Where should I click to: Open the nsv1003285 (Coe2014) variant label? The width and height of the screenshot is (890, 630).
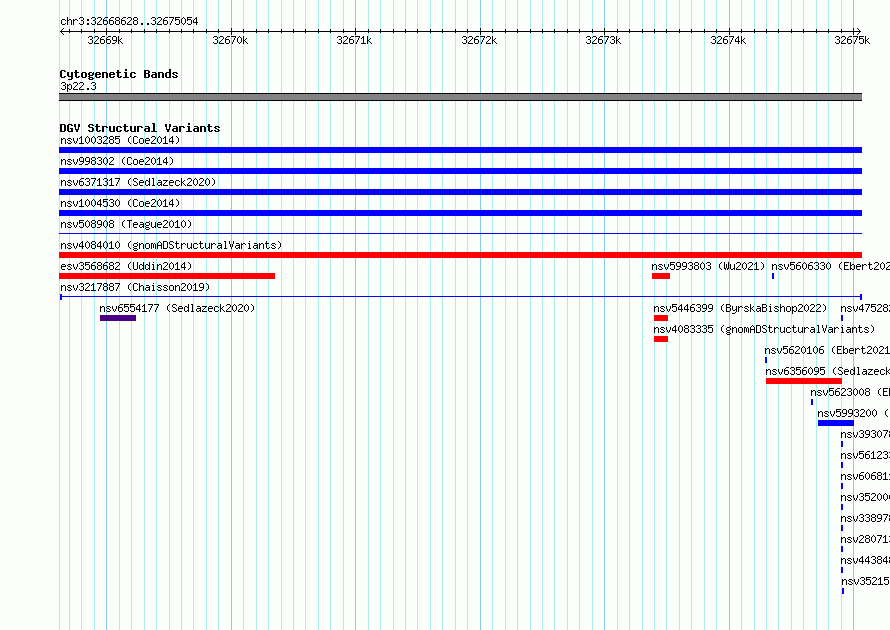[120, 140]
